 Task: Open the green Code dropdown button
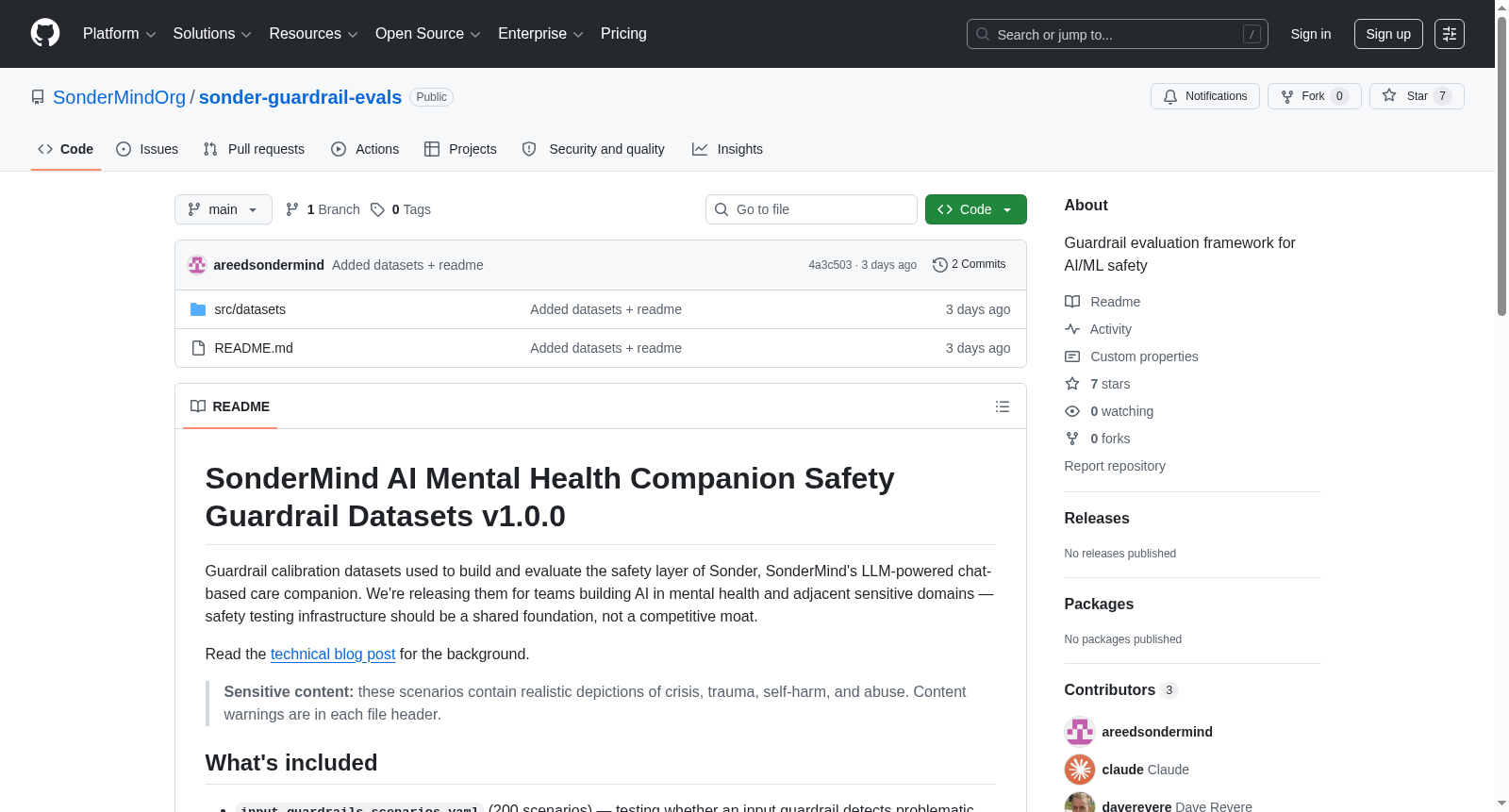point(976,209)
